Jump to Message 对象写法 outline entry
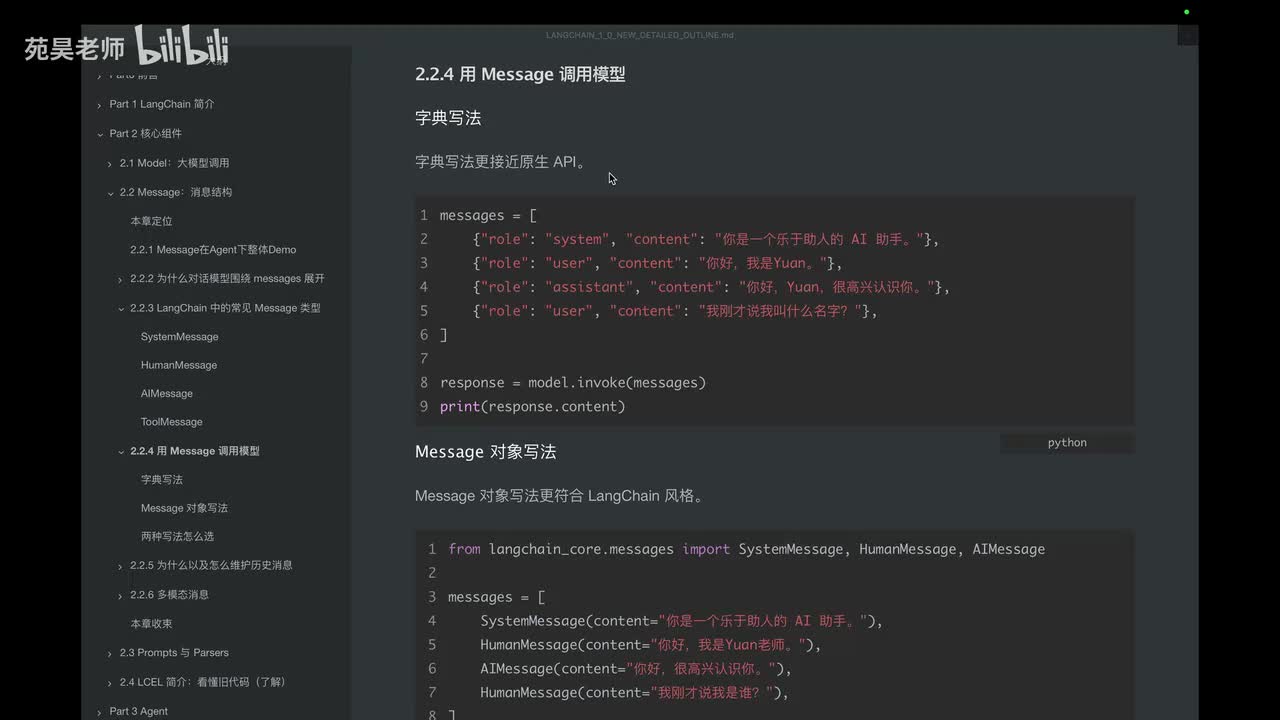Image resolution: width=1280 pixels, height=720 pixels. click(x=185, y=508)
